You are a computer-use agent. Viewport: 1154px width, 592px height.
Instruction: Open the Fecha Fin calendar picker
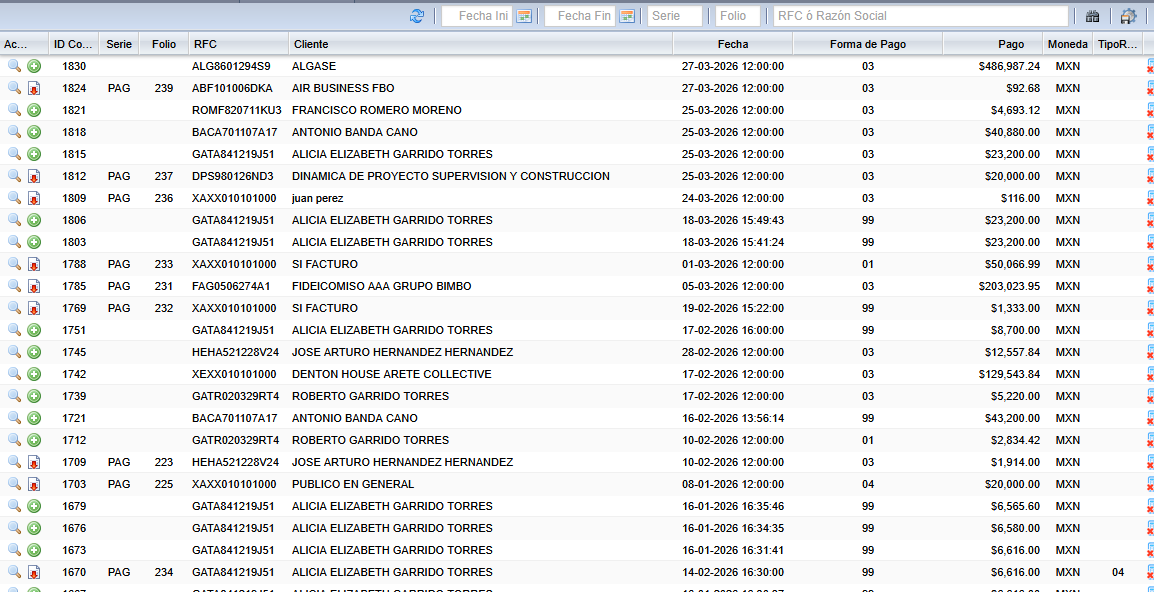tap(627, 16)
